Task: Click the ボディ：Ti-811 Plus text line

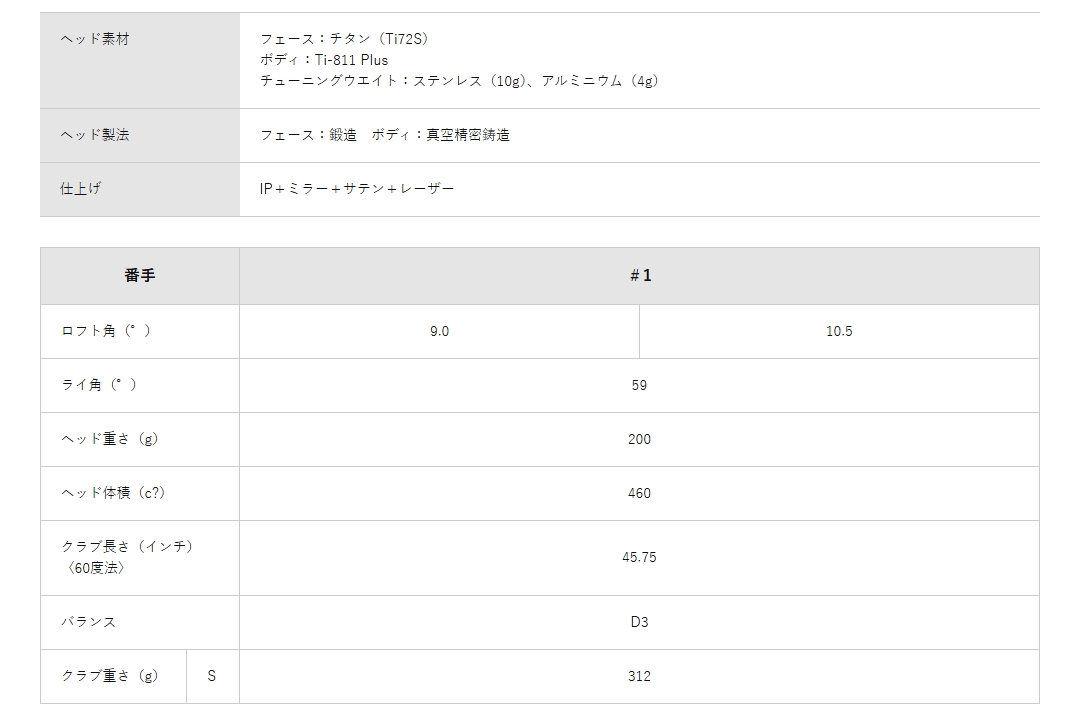Action: (324, 60)
